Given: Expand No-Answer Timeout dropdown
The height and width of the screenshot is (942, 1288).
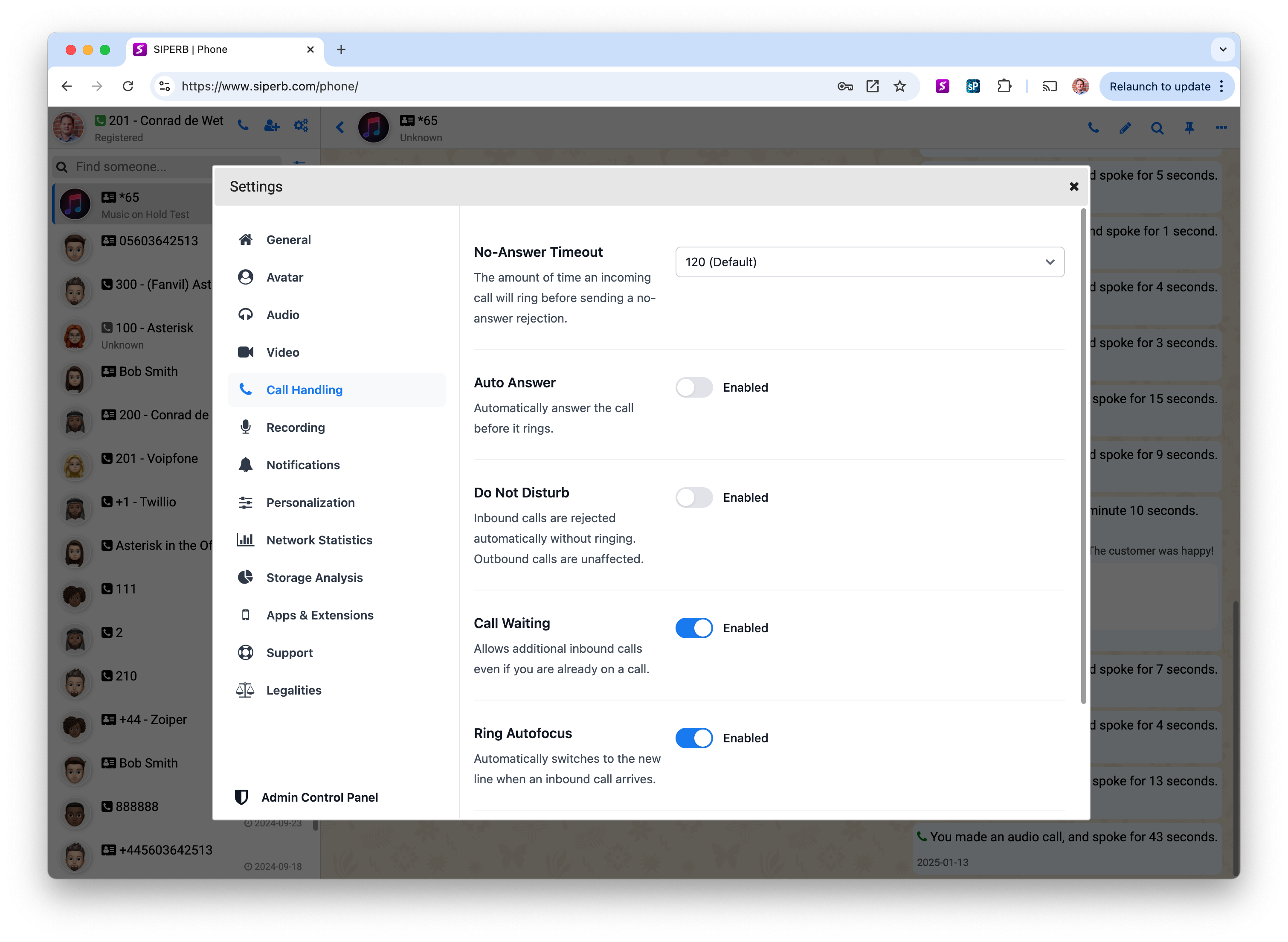Looking at the screenshot, I should pyautogui.click(x=870, y=262).
